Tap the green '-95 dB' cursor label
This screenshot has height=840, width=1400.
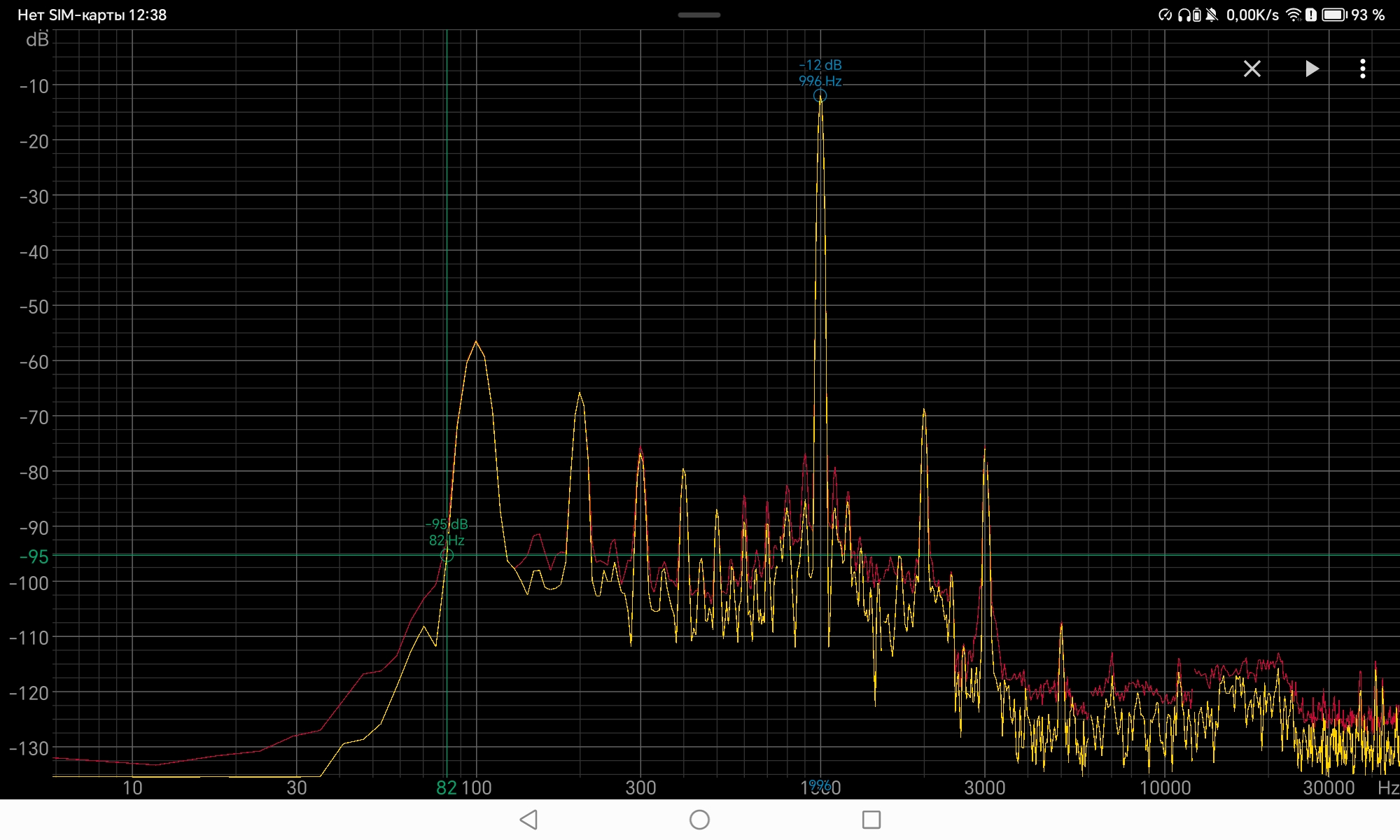[x=447, y=524]
